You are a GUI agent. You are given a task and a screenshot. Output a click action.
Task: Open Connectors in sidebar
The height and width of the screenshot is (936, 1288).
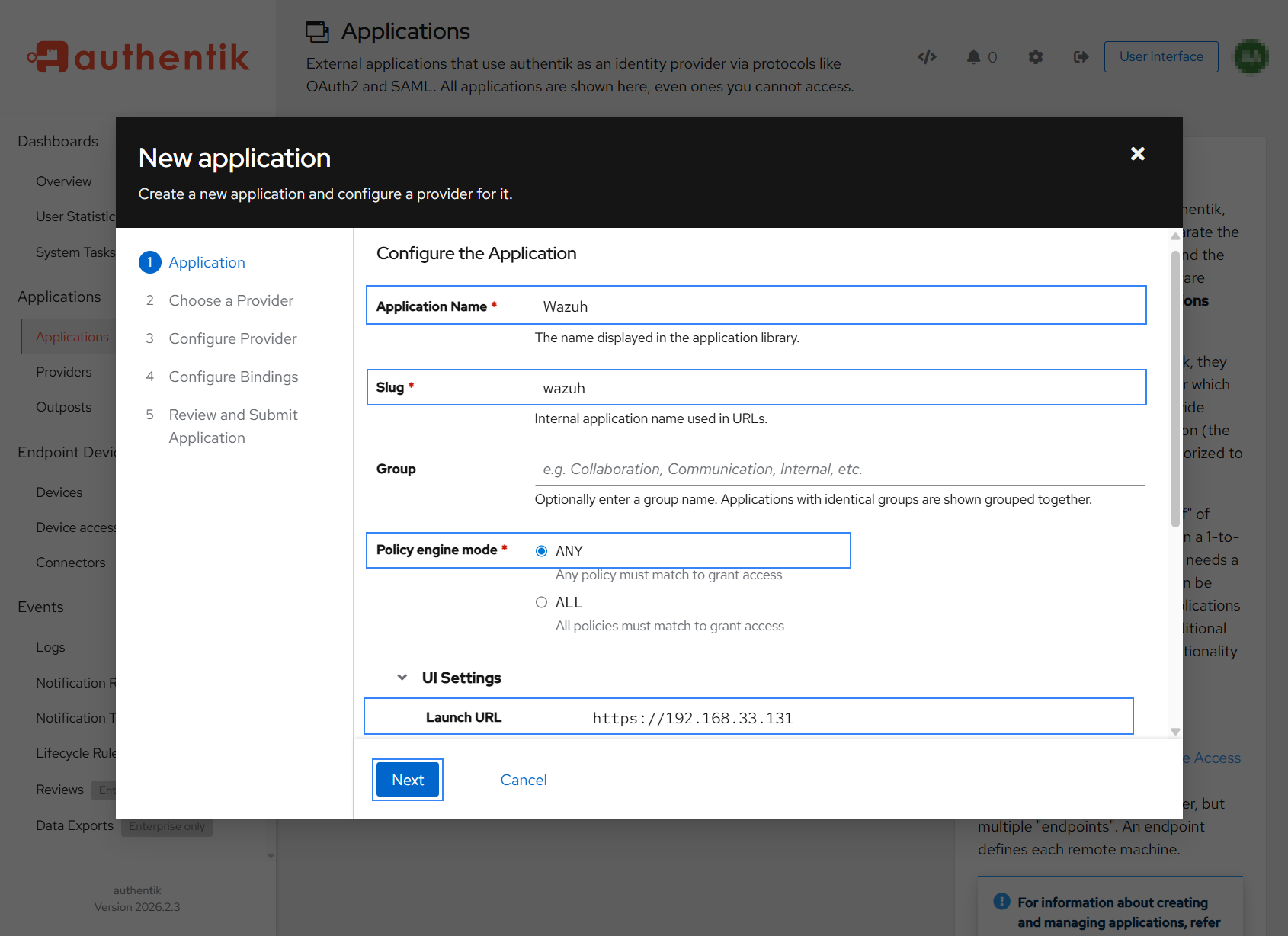click(70, 563)
